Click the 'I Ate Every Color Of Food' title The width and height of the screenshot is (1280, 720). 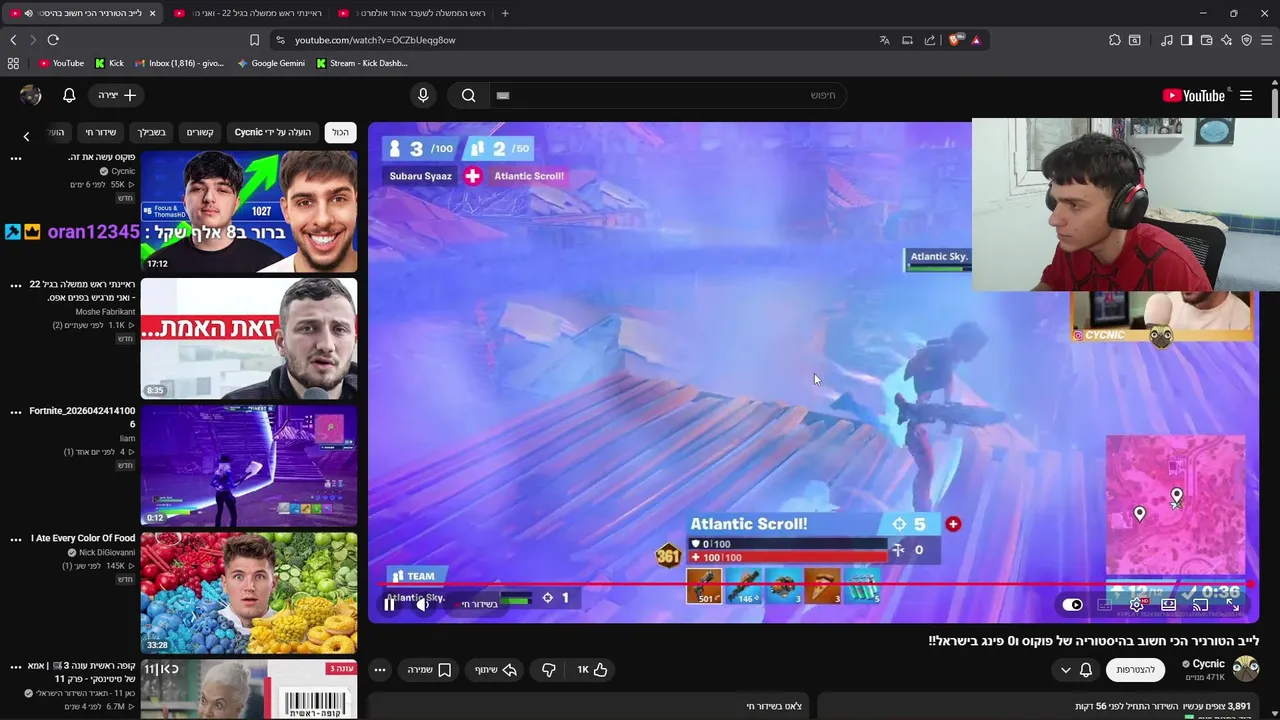[x=83, y=538]
